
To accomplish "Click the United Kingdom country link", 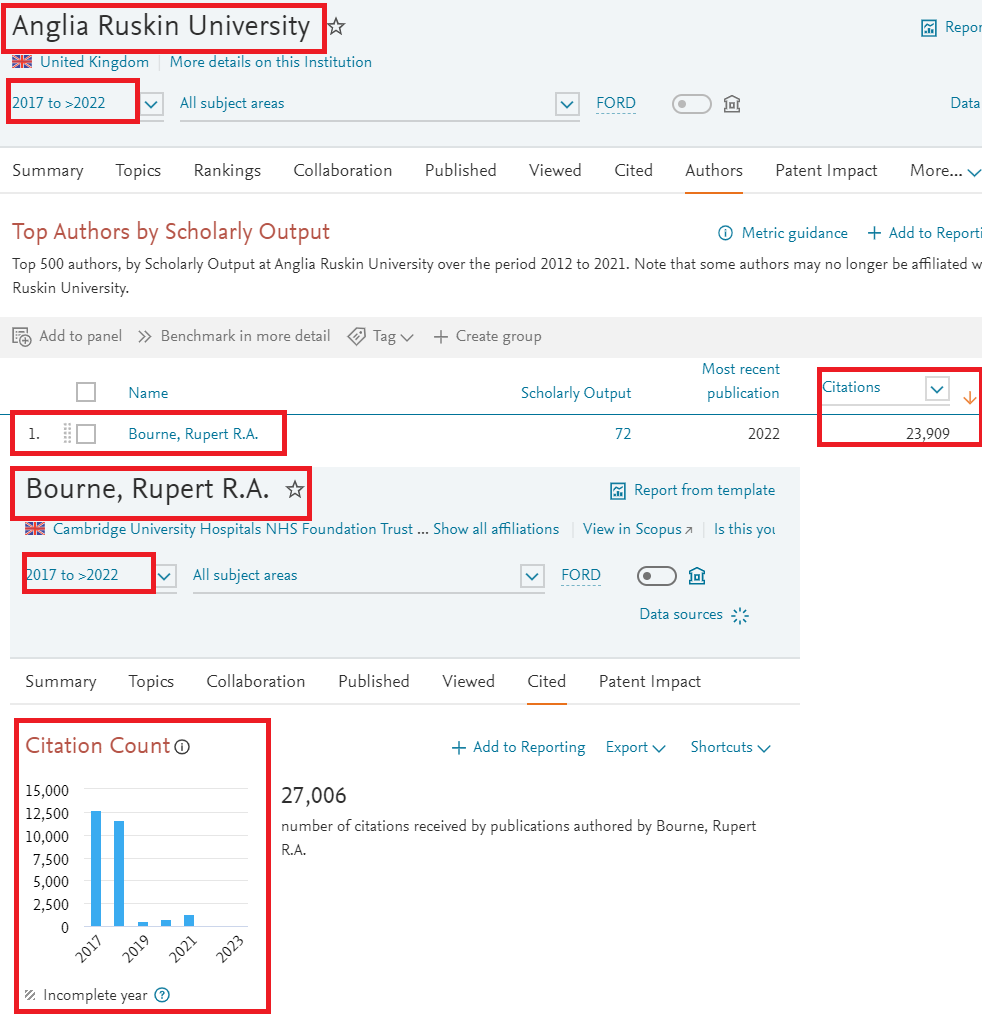I will pos(94,62).
